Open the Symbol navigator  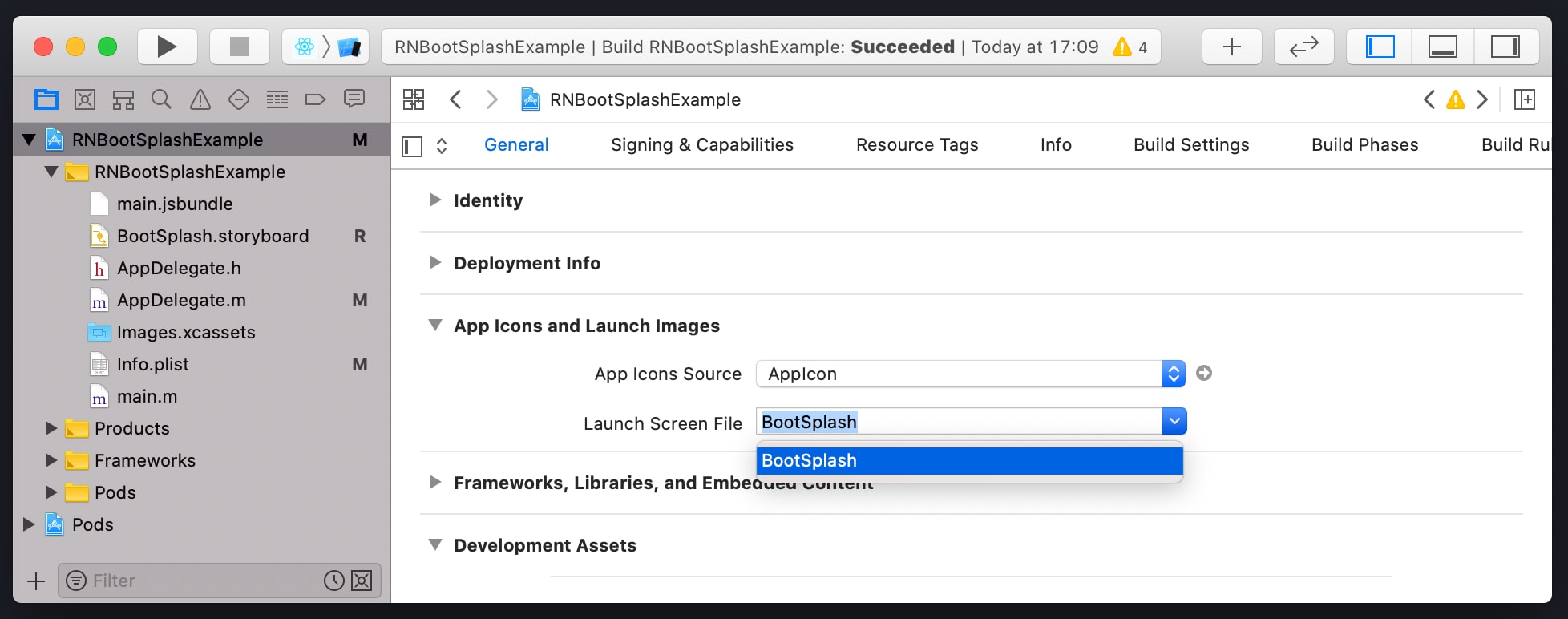click(123, 99)
